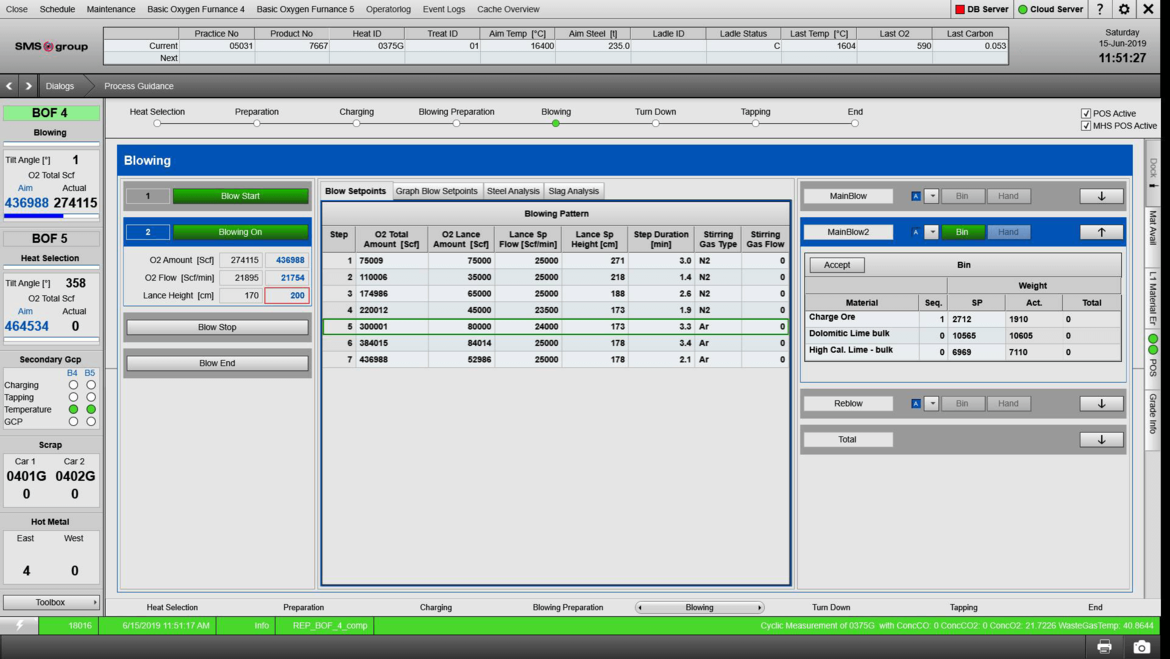The image size is (1170, 659).
Task: Toggle POS Active checkbox
Action: [1086, 113]
